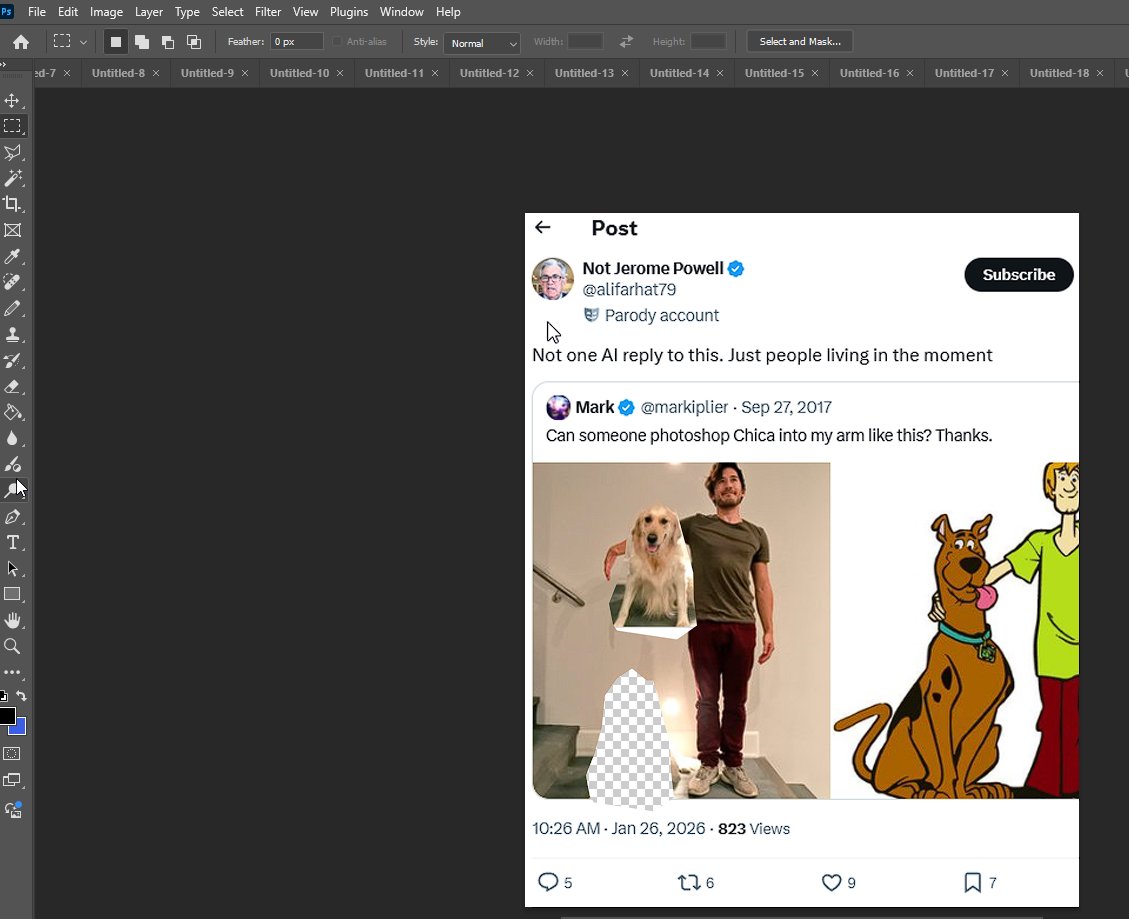Toggle Quick Mask mode
This screenshot has height=919, width=1129.
point(12,754)
